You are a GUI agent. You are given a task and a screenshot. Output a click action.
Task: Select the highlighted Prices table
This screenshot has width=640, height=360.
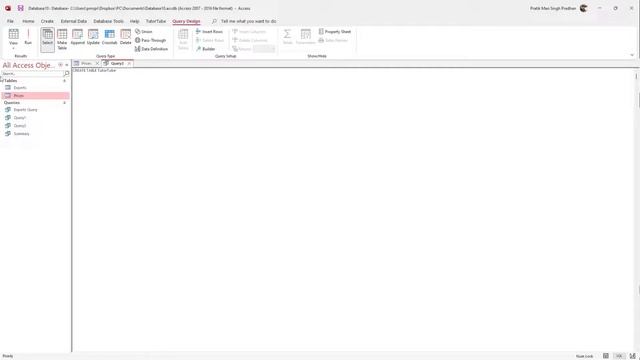pos(36,96)
